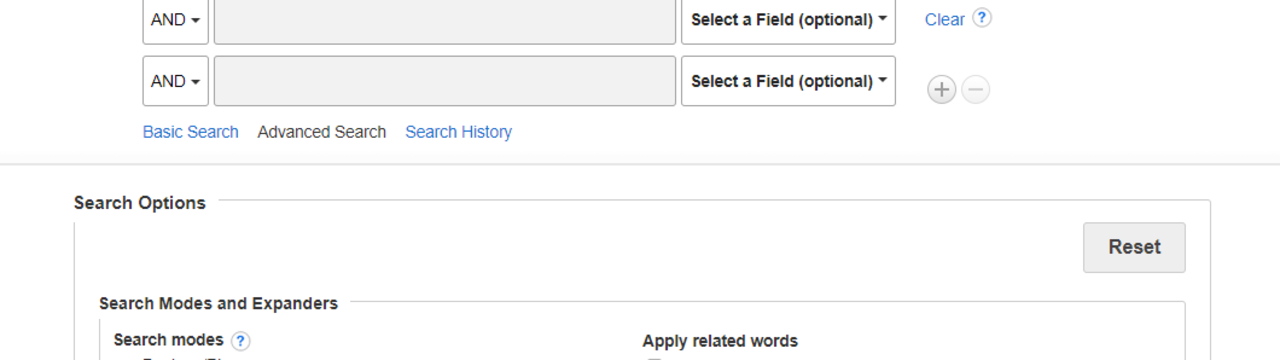Reset the search options
Screen dimensions: 1280x360
pyautogui.click(x=1134, y=247)
